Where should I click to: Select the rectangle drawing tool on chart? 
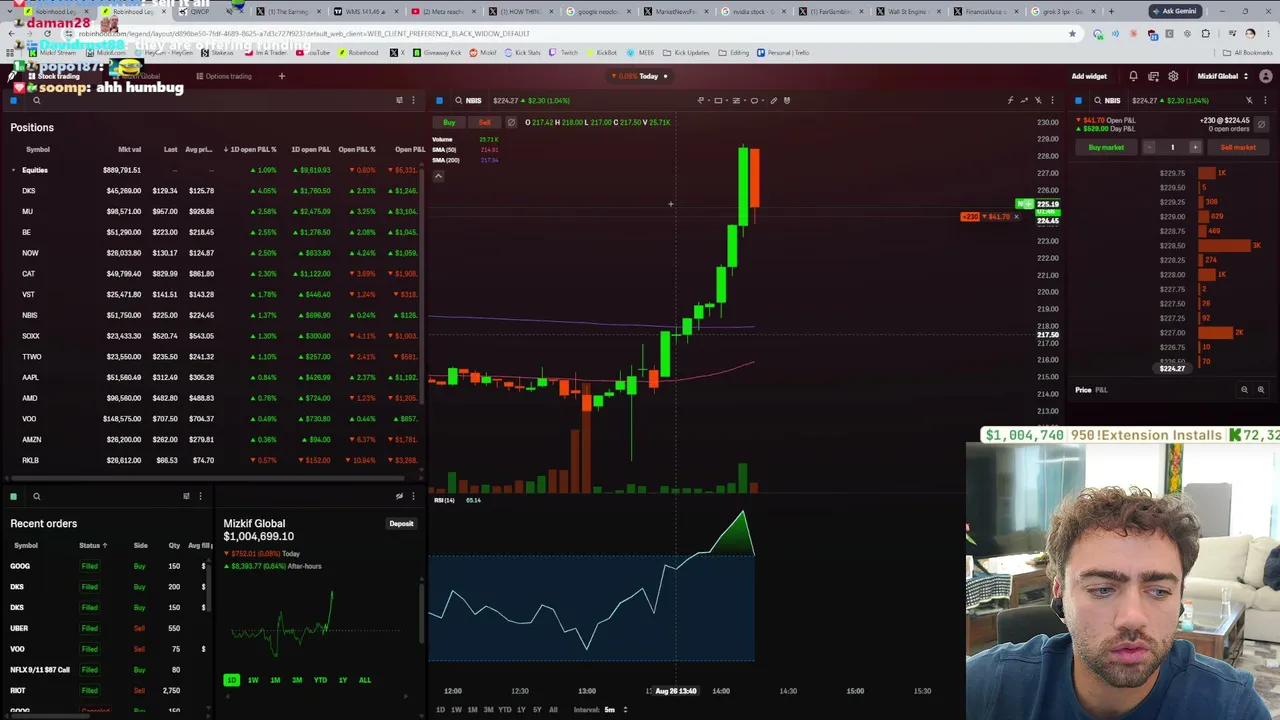718,100
